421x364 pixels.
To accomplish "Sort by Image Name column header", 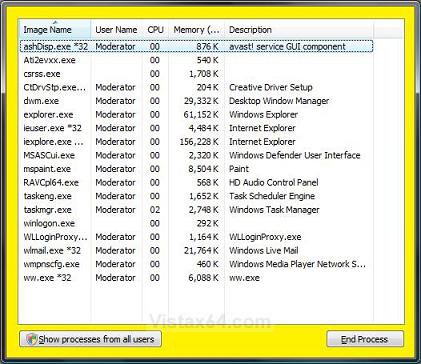I will pos(55,30).
